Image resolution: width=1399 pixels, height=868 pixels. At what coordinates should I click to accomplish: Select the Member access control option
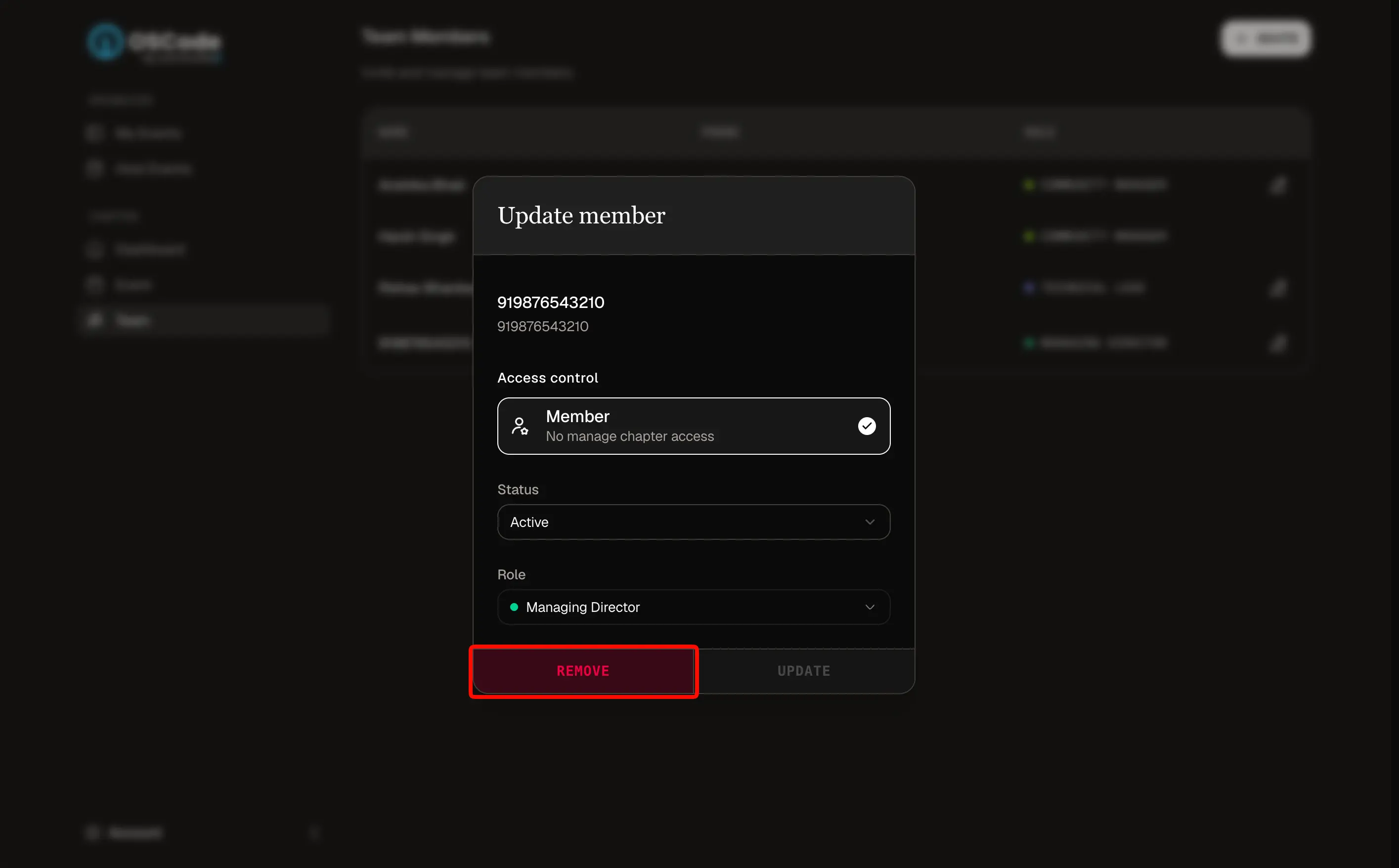(x=694, y=426)
